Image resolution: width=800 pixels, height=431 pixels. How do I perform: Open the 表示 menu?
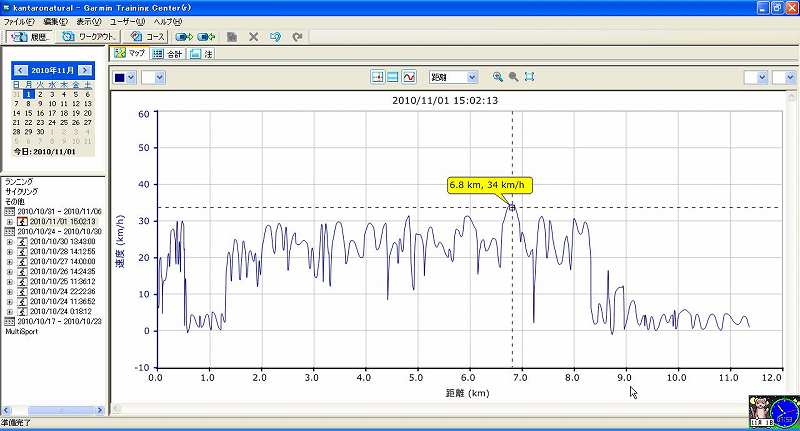click(x=89, y=22)
